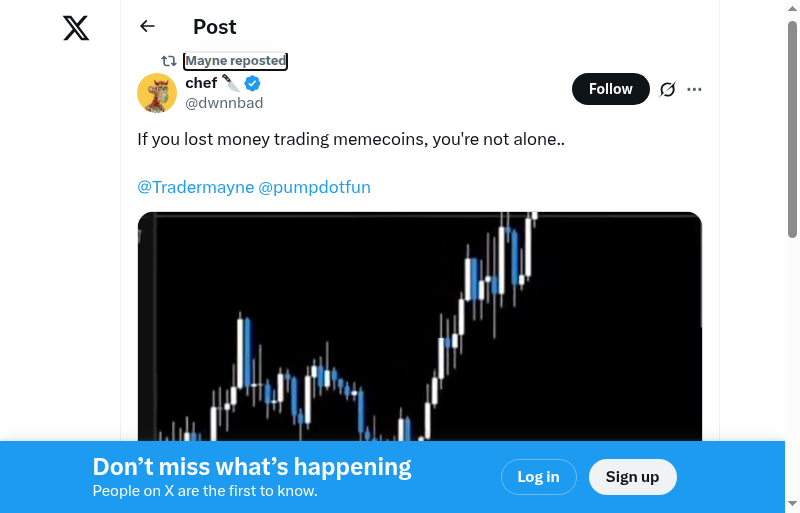This screenshot has width=800, height=513.
Task: Open the Grok explain icon
Action: point(668,89)
